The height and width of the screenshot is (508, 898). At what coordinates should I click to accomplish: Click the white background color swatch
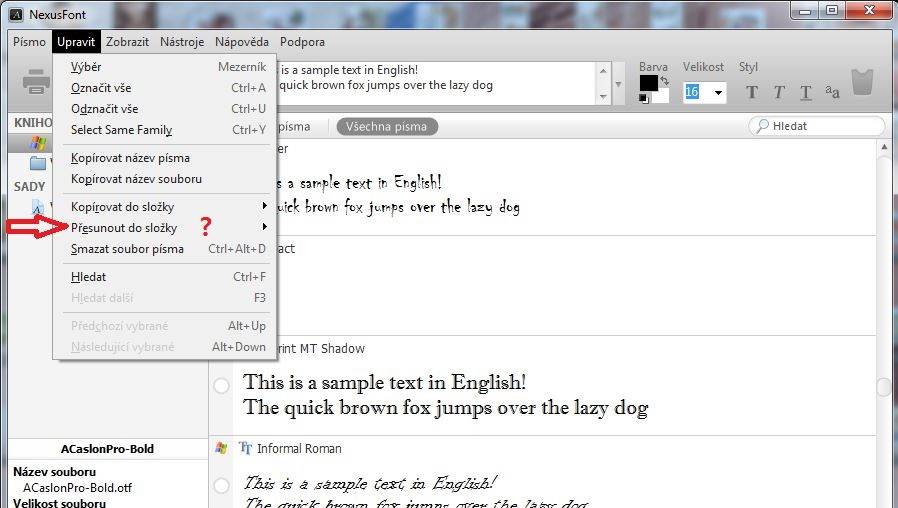pos(661,96)
